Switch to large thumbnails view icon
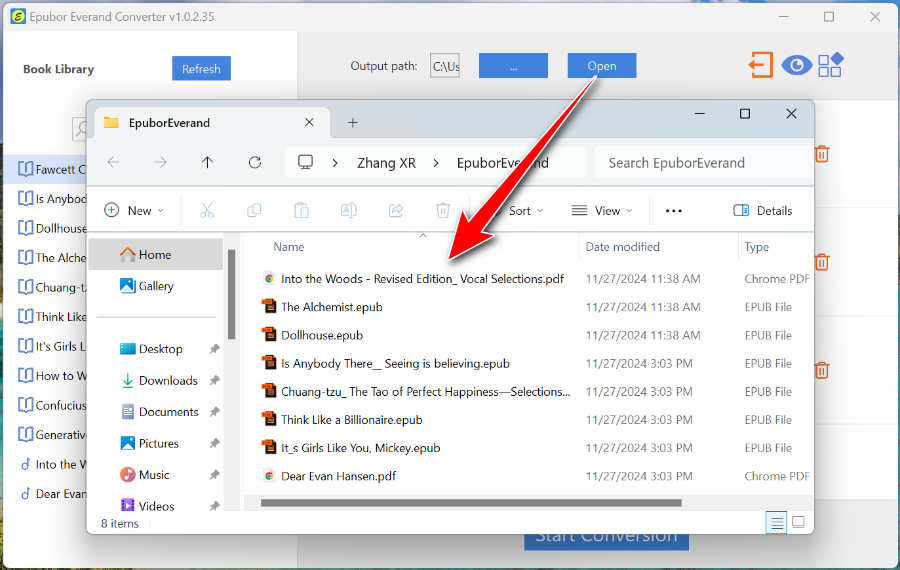900x570 pixels. tap(798, 523)
